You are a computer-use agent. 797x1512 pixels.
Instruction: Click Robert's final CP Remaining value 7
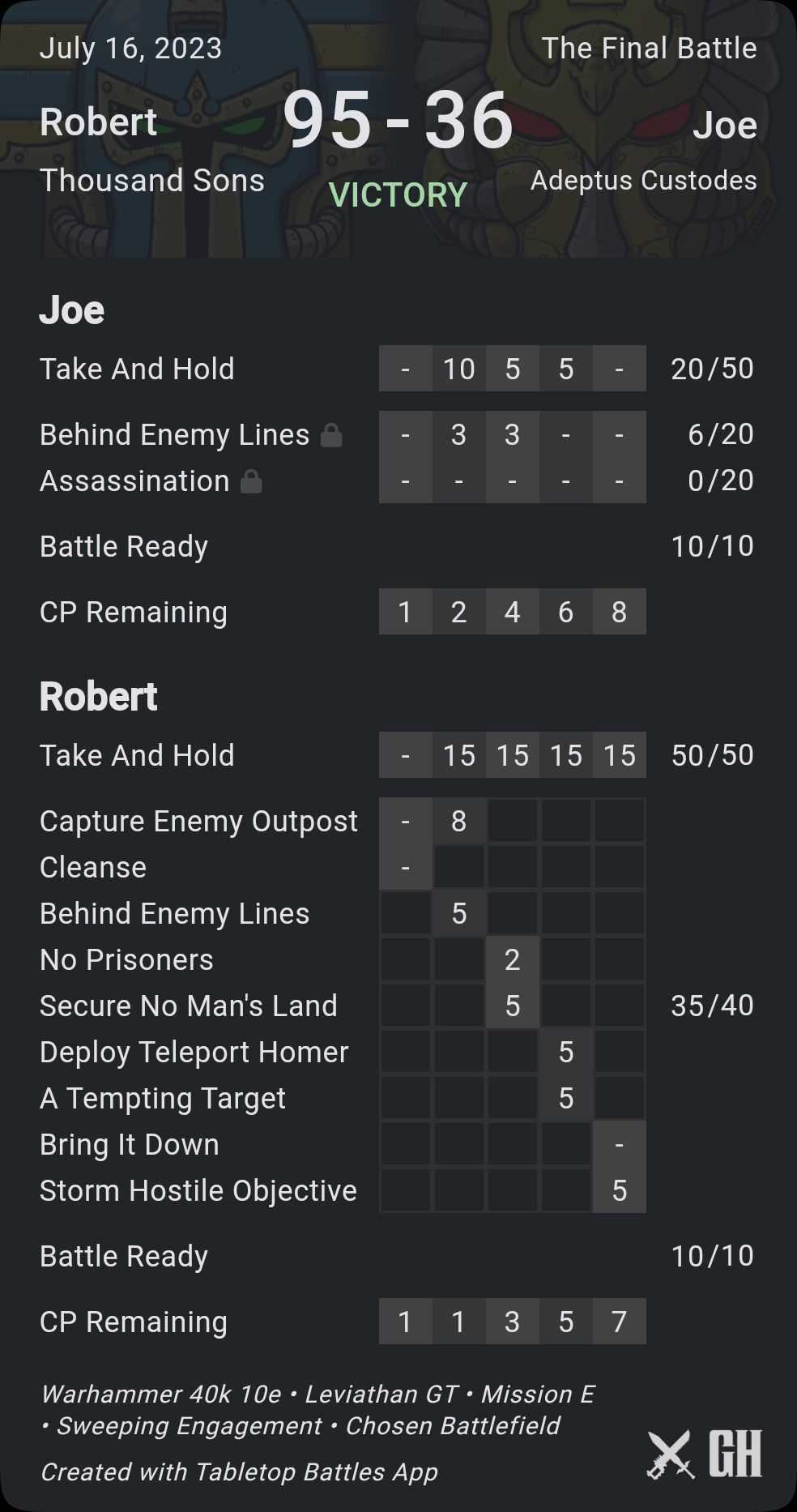(619, 1322)
